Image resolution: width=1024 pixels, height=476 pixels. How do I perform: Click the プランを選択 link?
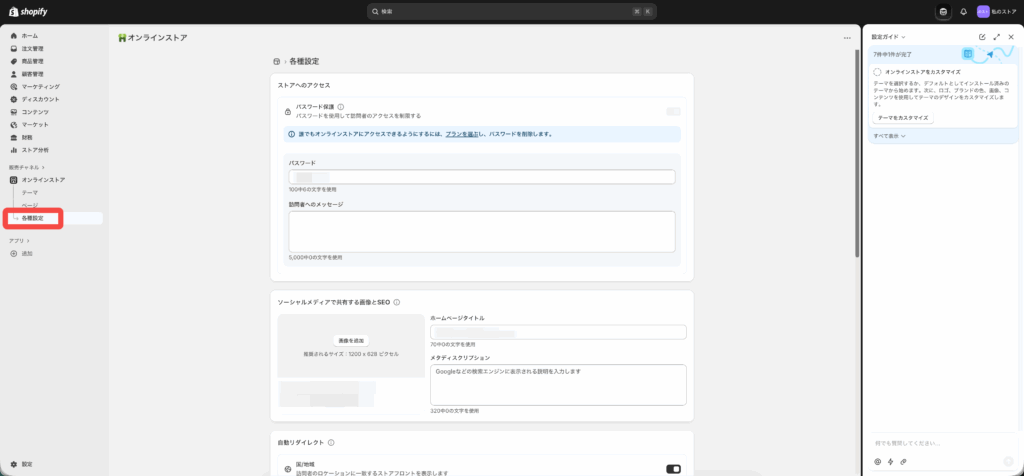[x=461, y=133]
